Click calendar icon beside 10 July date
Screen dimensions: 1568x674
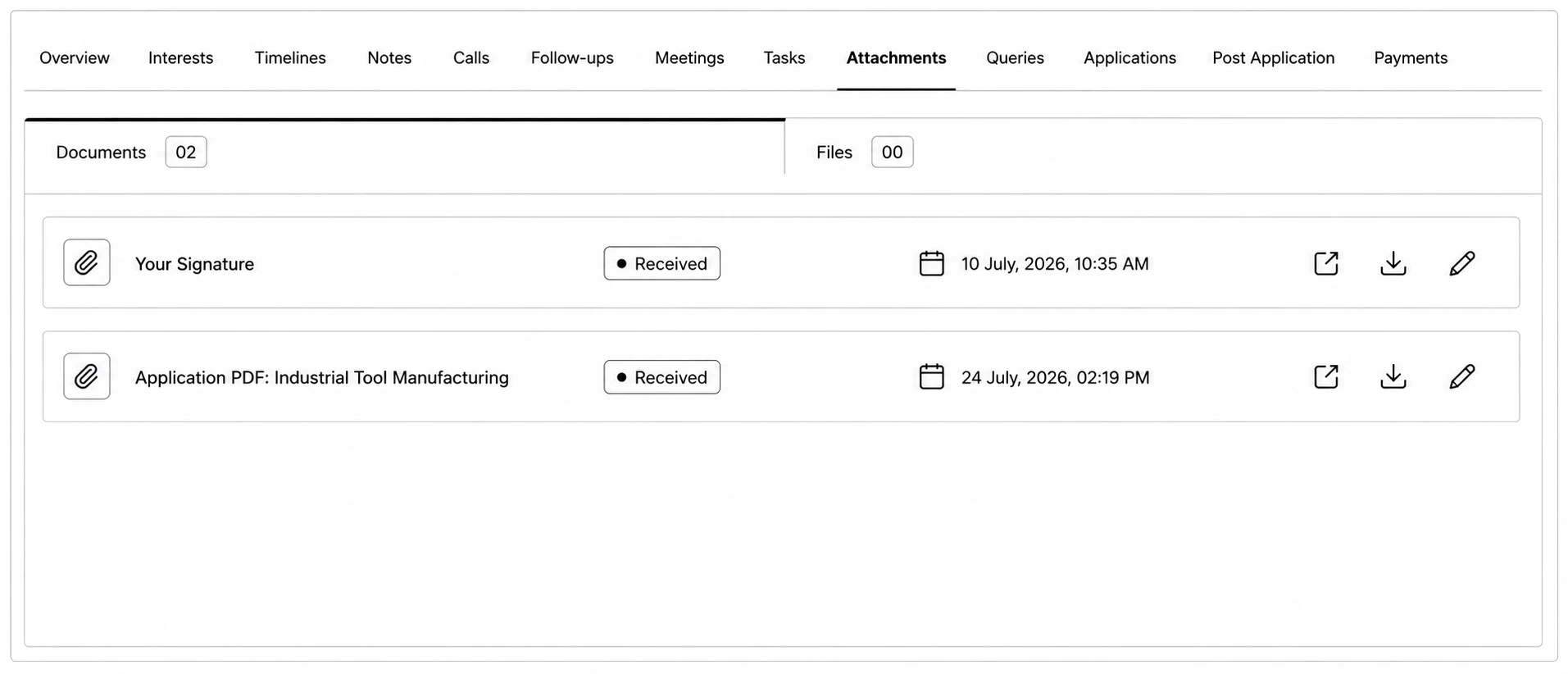tap(931, 263)
